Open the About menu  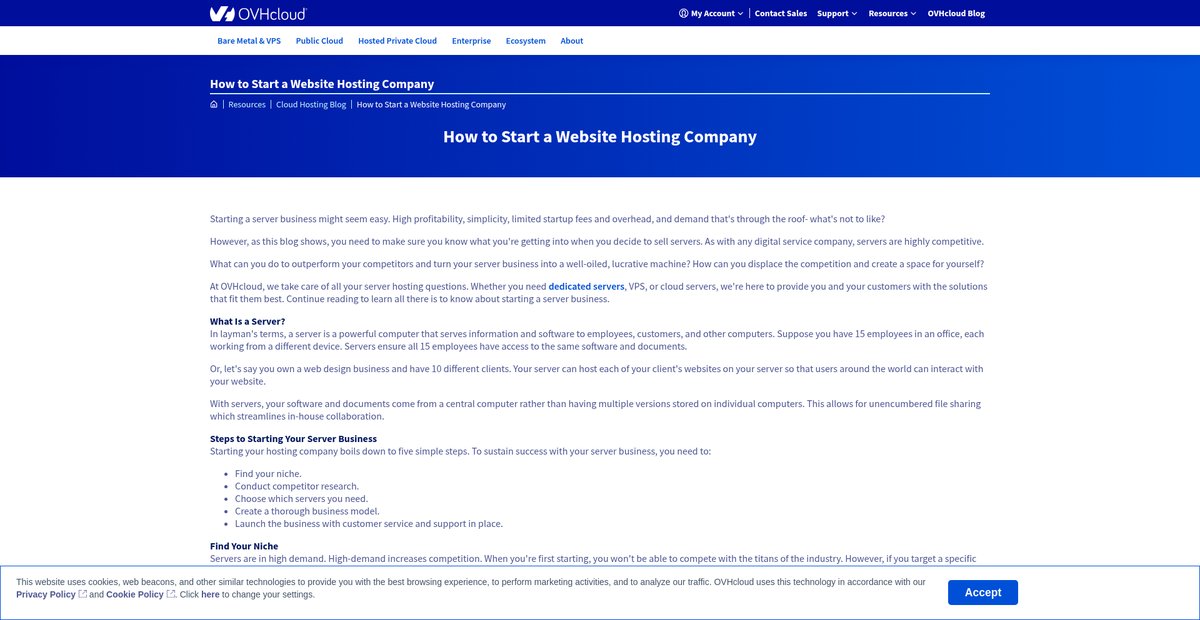[x=572, y=41]
